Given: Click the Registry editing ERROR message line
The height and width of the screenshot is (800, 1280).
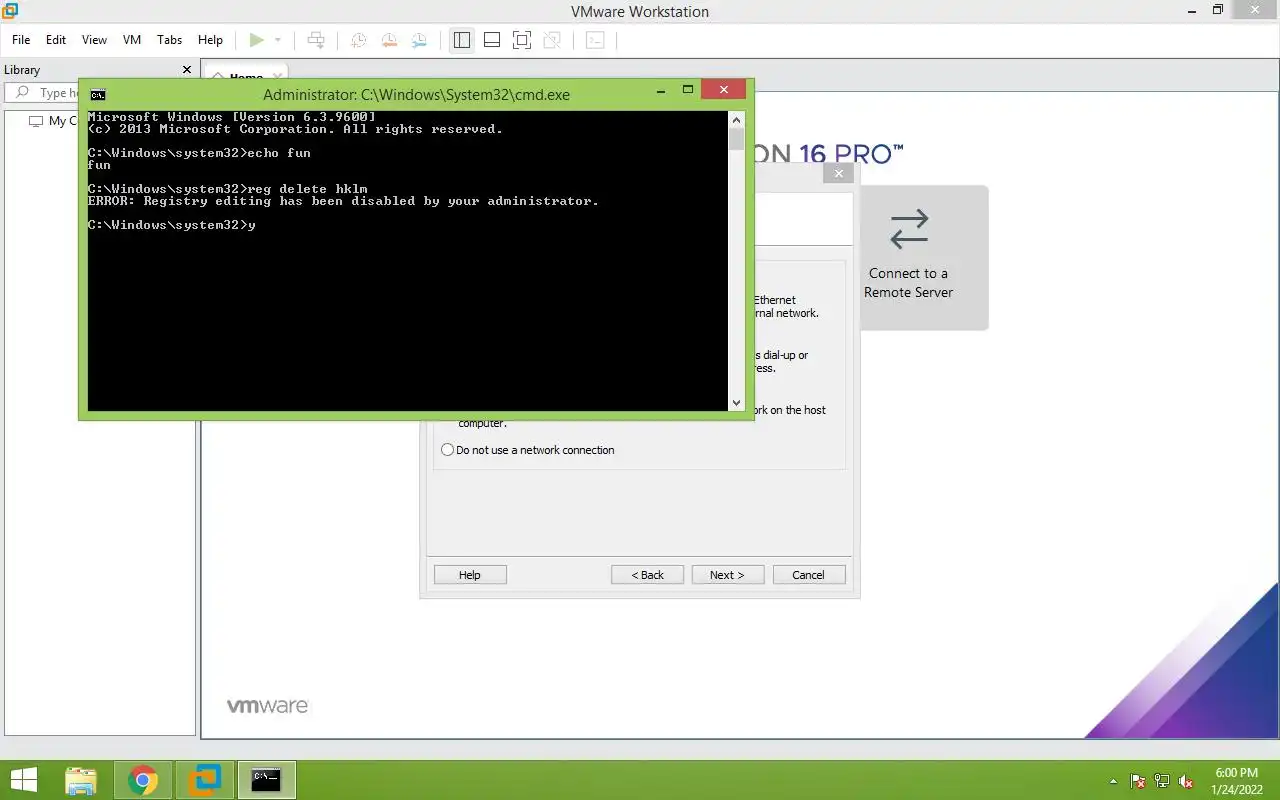Looking at the screenshot, I should coord(343,201).
